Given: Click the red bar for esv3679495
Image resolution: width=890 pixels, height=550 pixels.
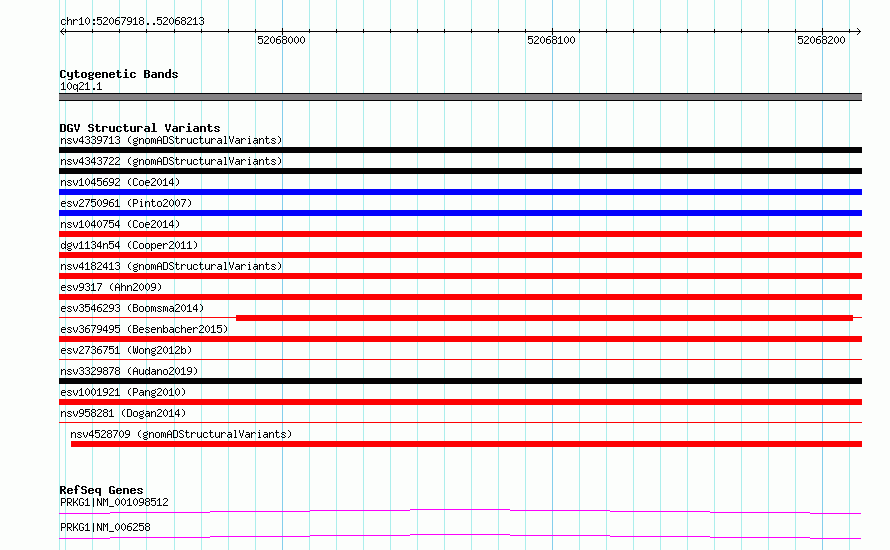Looking at the screenshot, I should tap(460, 339).
